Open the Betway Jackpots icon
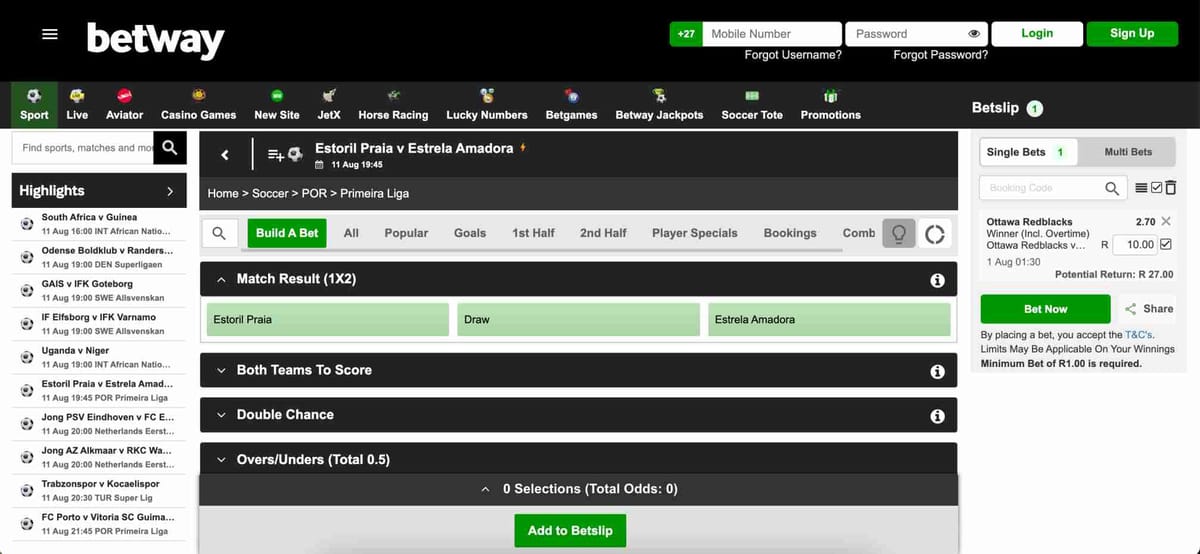 pyautogui.click(x=659, y=96)
